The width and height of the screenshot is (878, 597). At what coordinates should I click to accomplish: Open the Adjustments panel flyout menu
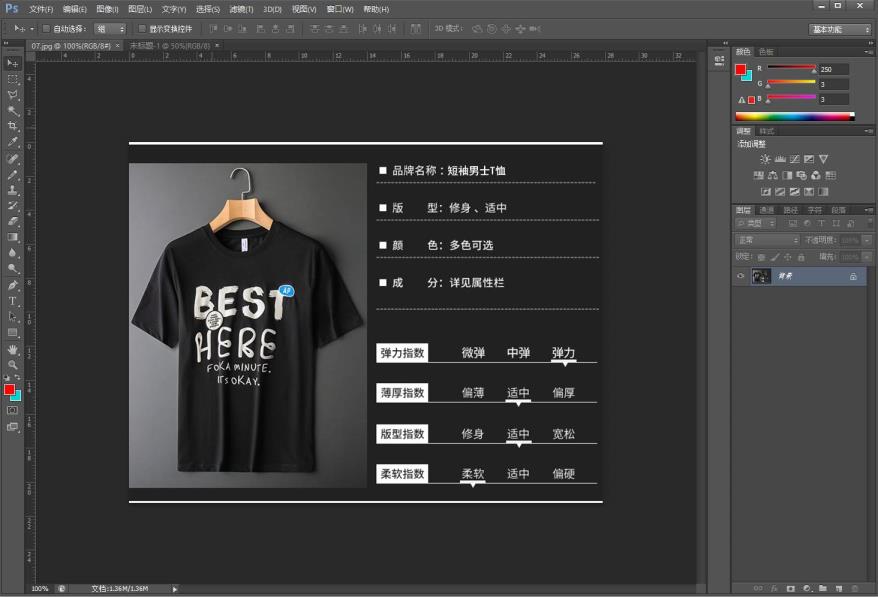[868, 131]
